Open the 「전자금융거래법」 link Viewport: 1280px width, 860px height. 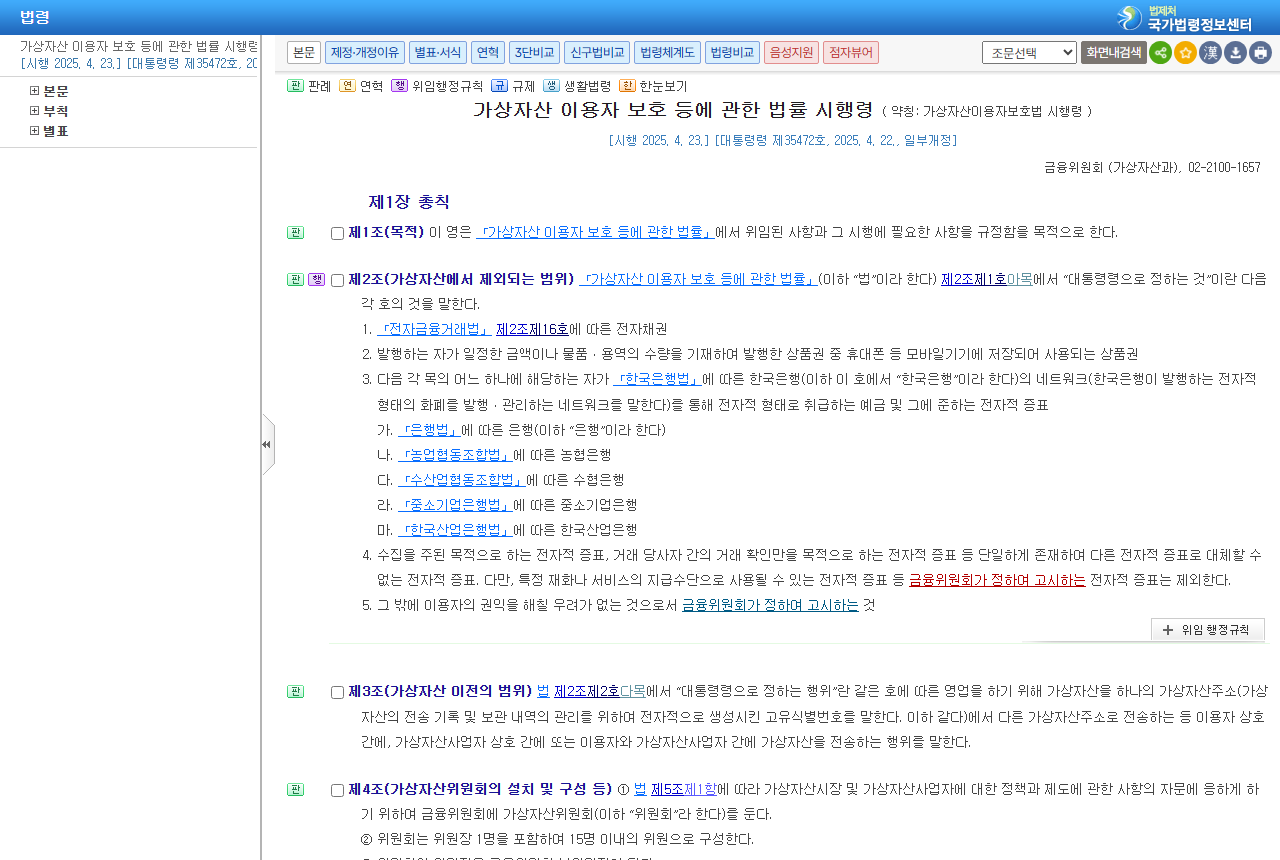click(434, 329)
